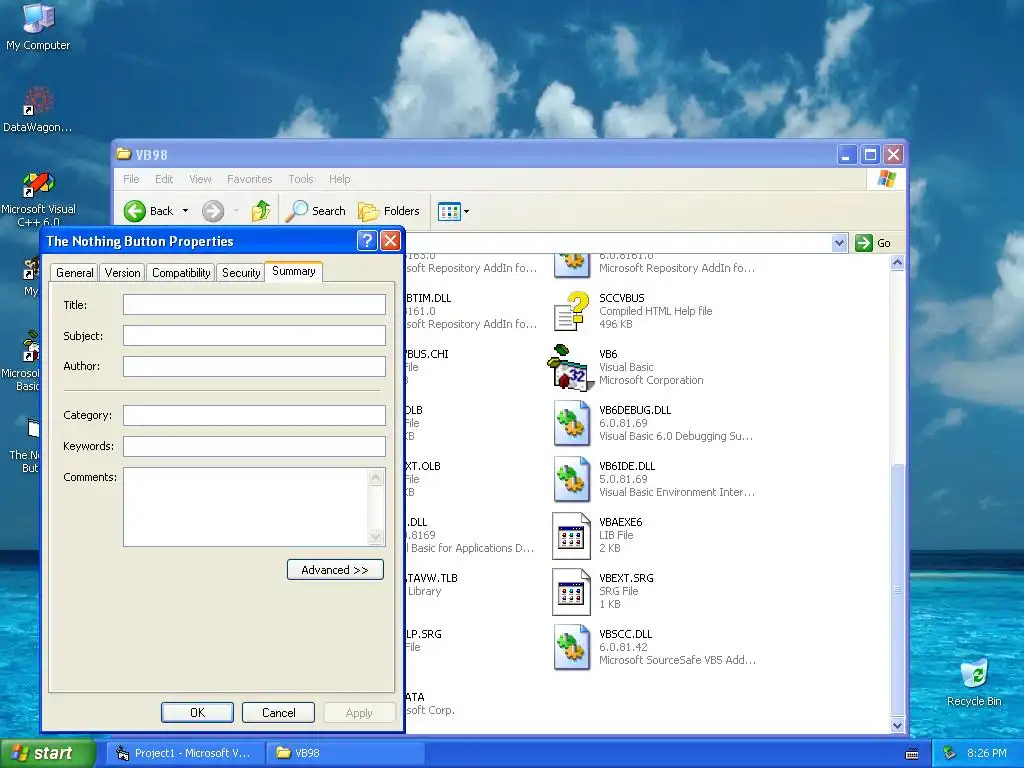Open the Favorites menu in VB98

click(249, 179)
